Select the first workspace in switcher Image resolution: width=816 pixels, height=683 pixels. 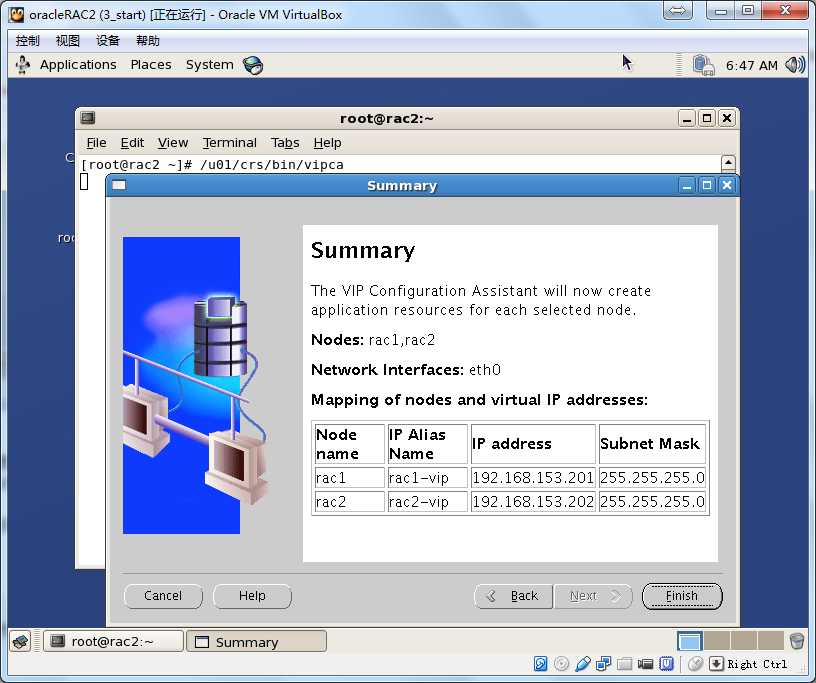[690, 641]
